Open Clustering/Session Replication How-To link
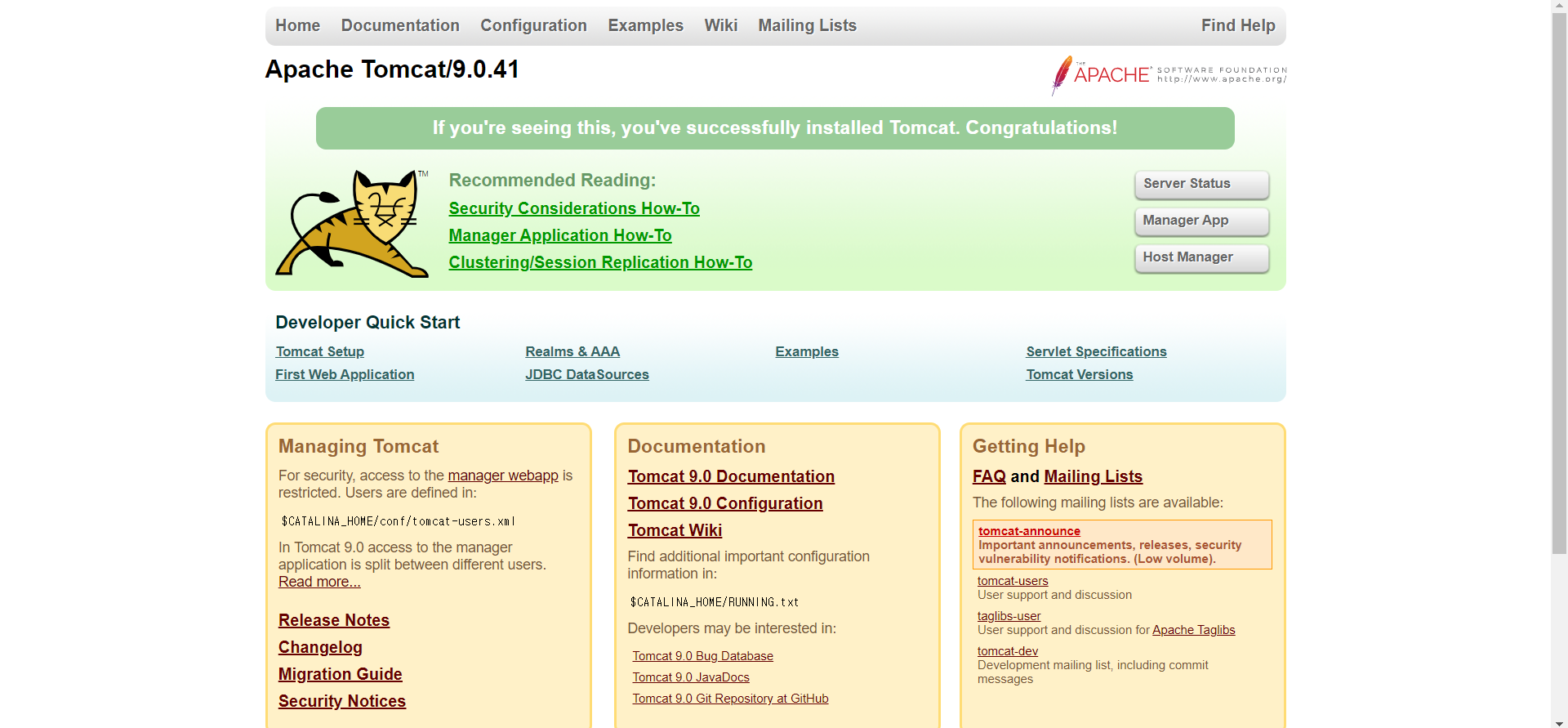This screenshot has height=728, width=1568. tap(600, 262)
